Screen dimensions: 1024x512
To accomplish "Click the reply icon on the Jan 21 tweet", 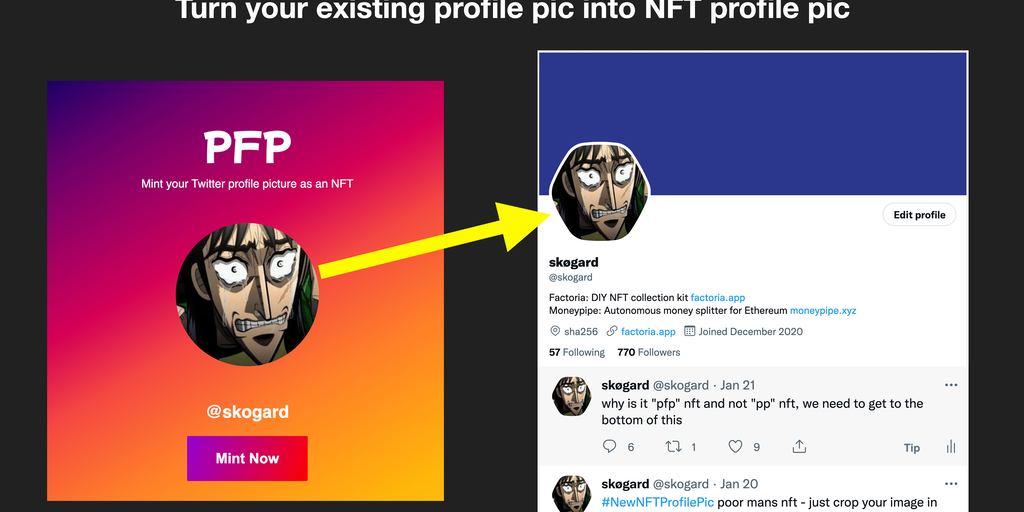I will (610, 447).
